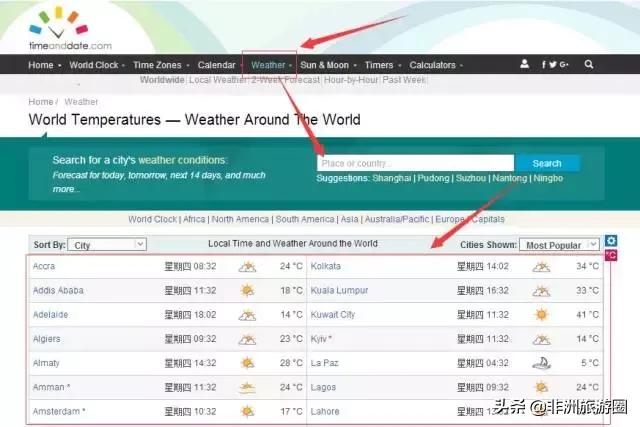Expand the Calendar menu
Screen dimensions: 640x427
[x=220, y=65]
